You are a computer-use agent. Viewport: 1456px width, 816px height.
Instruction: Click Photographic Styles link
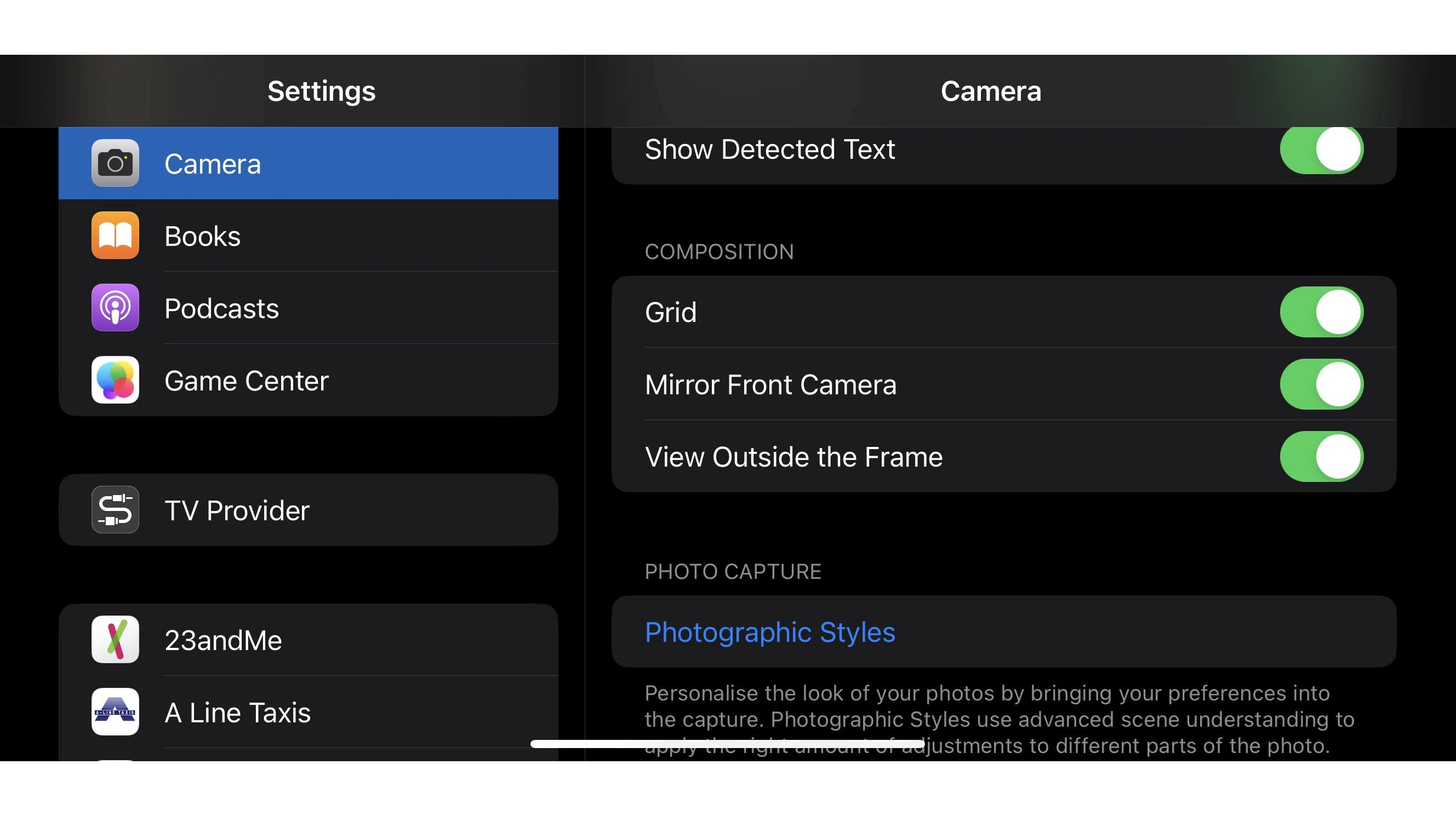pos(769,632)
